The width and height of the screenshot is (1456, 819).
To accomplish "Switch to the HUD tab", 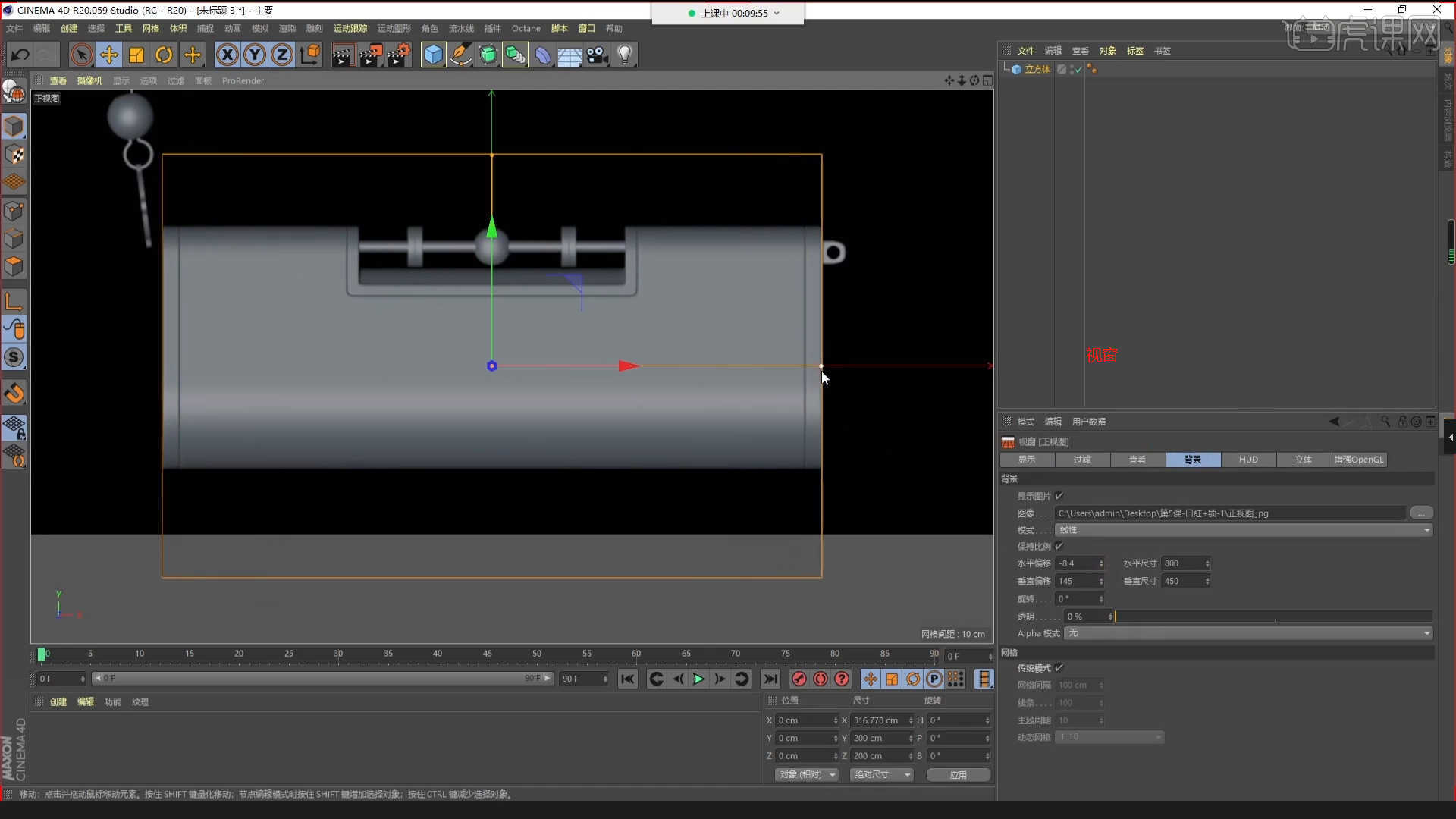I will click(x=1248, y=460).
